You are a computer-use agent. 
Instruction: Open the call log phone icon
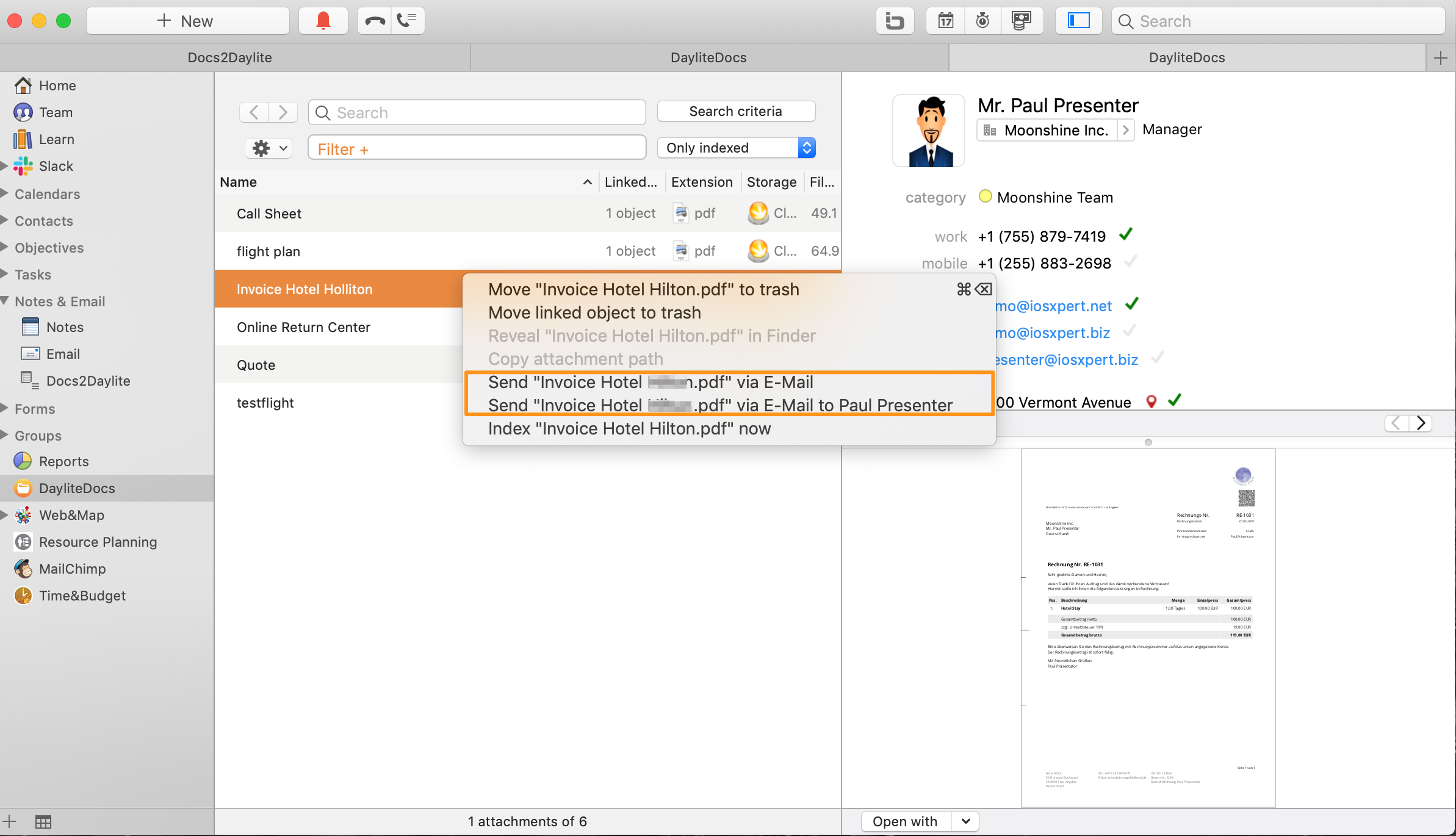(407, 21)
